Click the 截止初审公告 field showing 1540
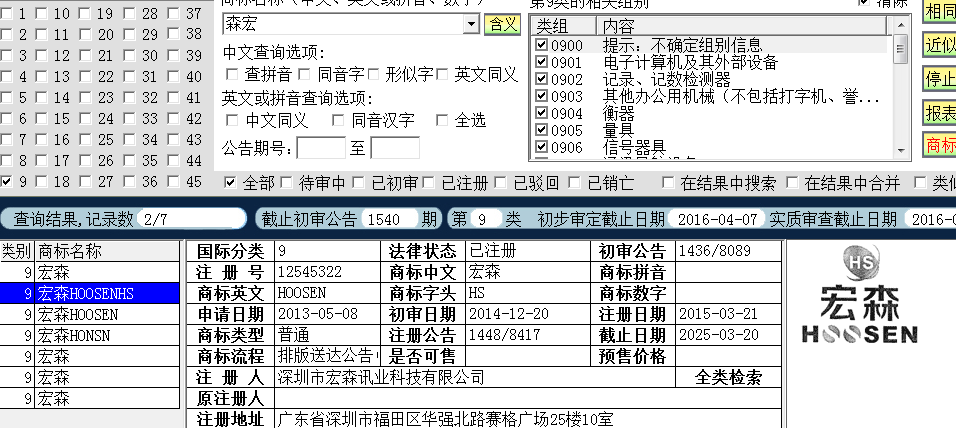Image resolution: width=956 pixels, height=428 pixels. pyautogui.click(x=390, y=219)
